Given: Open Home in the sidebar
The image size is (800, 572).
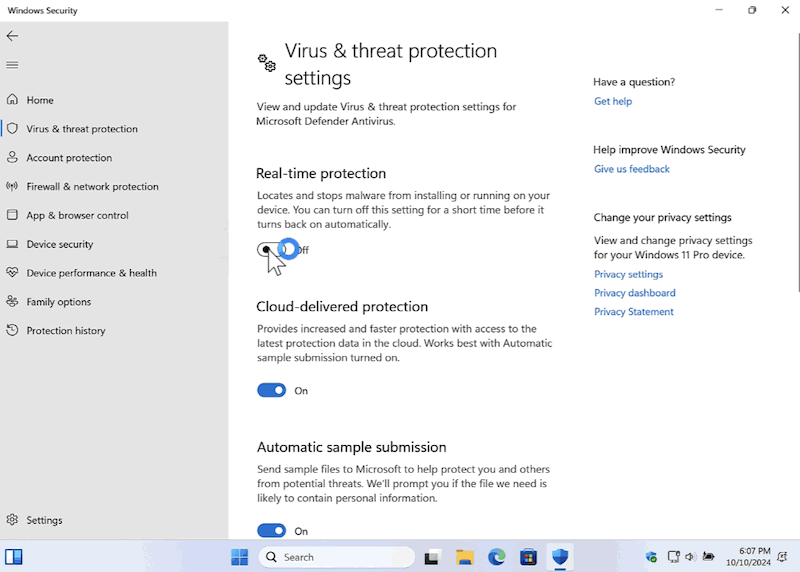Looking at the screenshot, I should click(x=114, y=100).
